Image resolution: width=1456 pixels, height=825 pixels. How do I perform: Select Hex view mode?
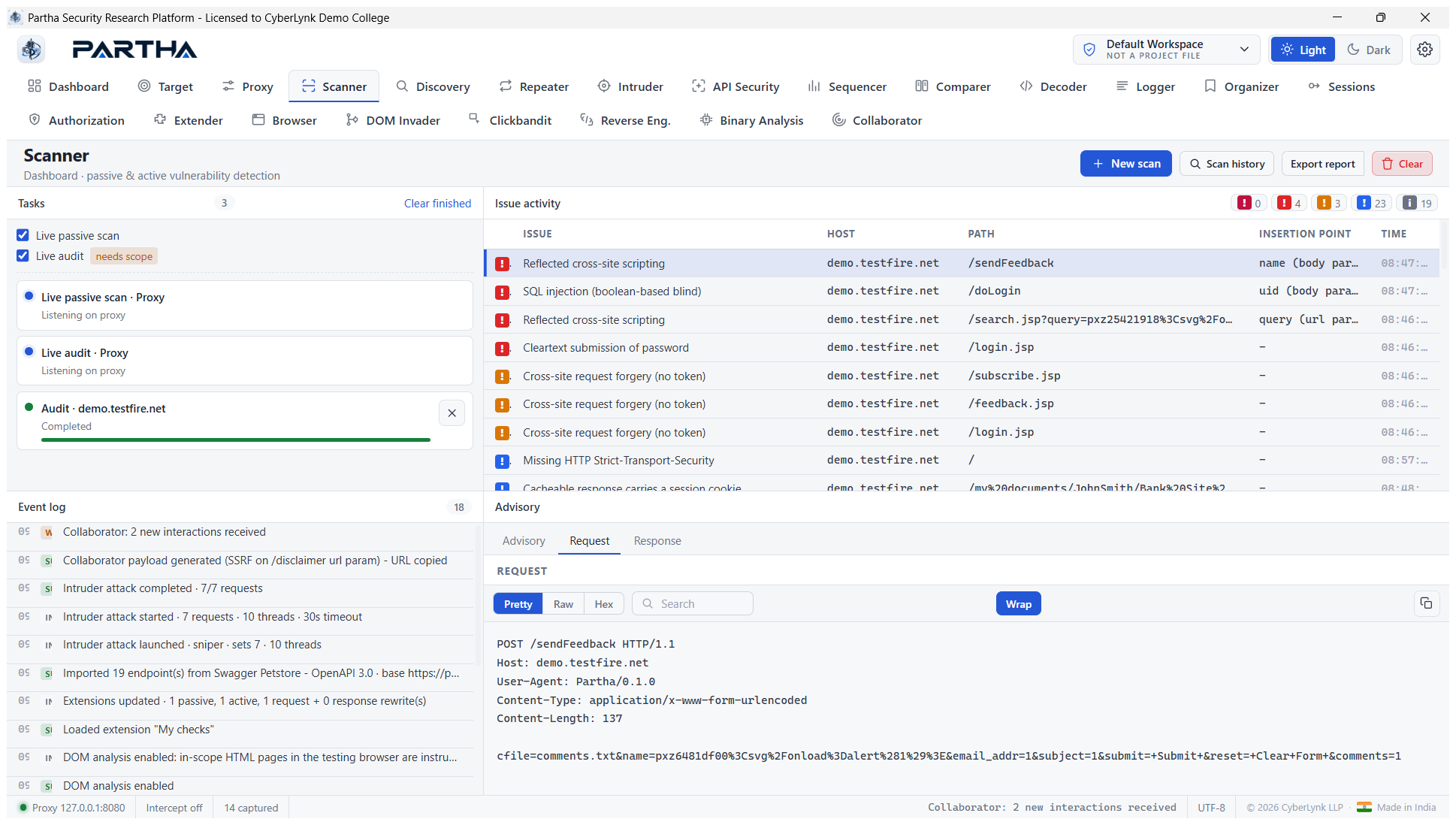coord(604,604)
